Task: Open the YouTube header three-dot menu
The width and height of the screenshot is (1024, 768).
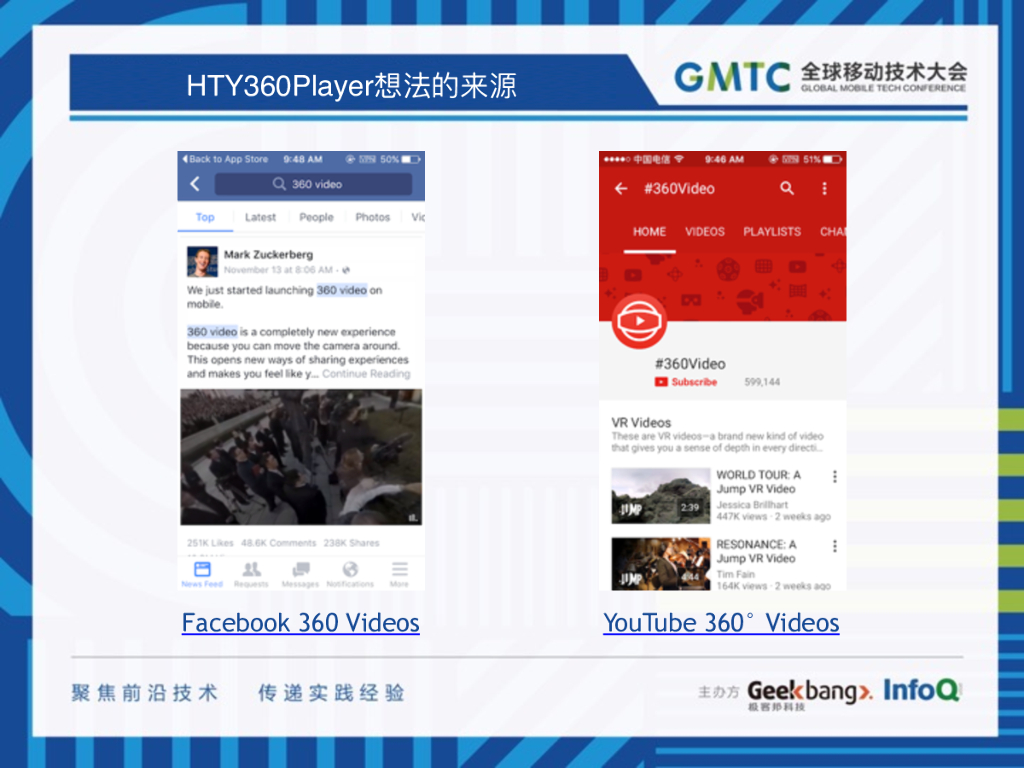Action: (824, 189)
